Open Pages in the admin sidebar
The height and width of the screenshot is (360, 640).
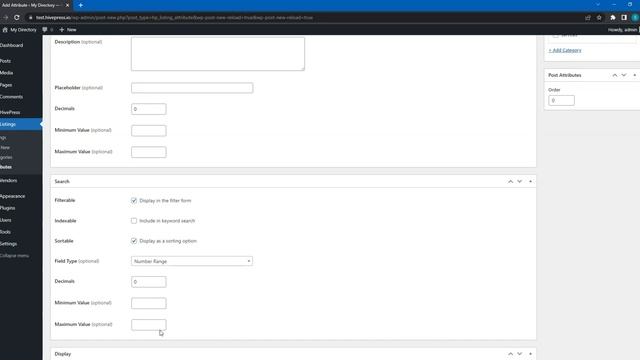[6, 85]
